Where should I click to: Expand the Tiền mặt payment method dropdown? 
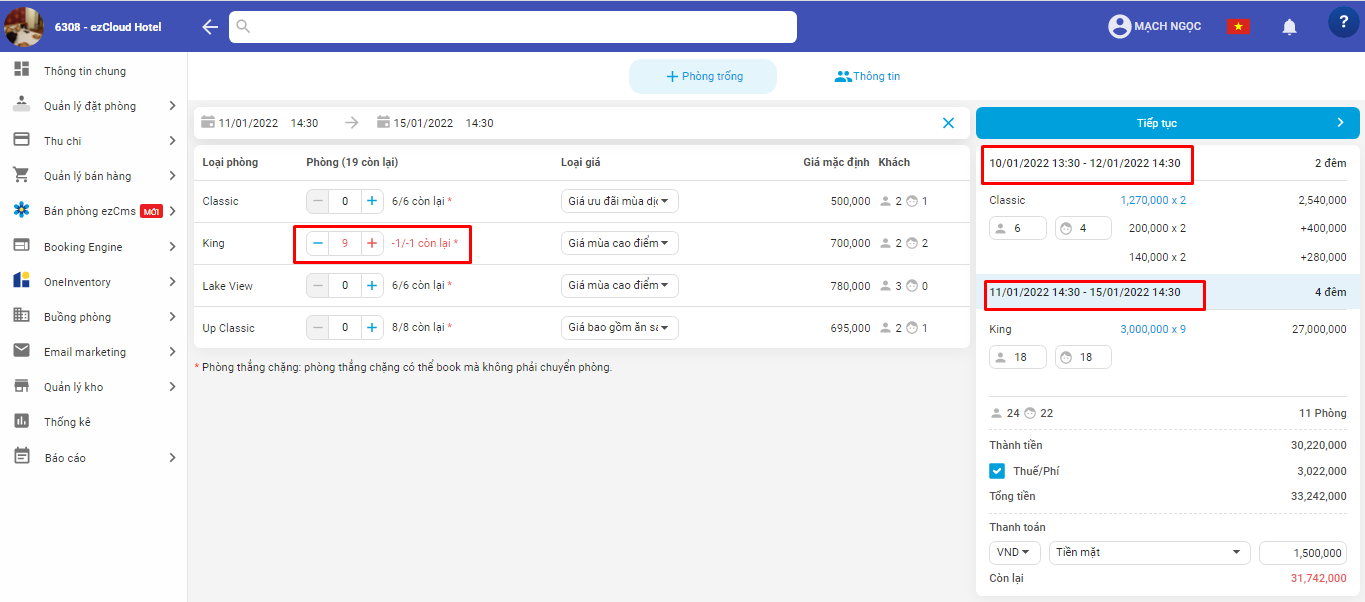1149,552
